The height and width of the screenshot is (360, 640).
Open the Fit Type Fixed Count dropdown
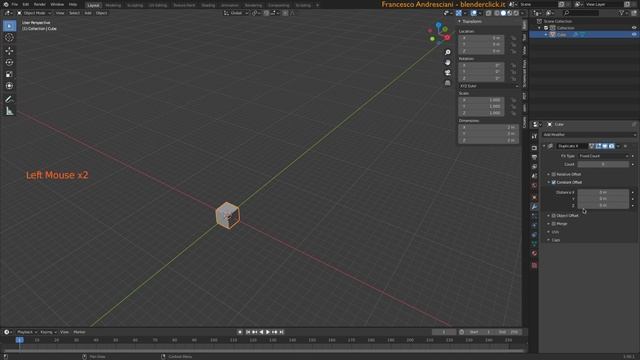pyautogui.click(x=604, y=156)
